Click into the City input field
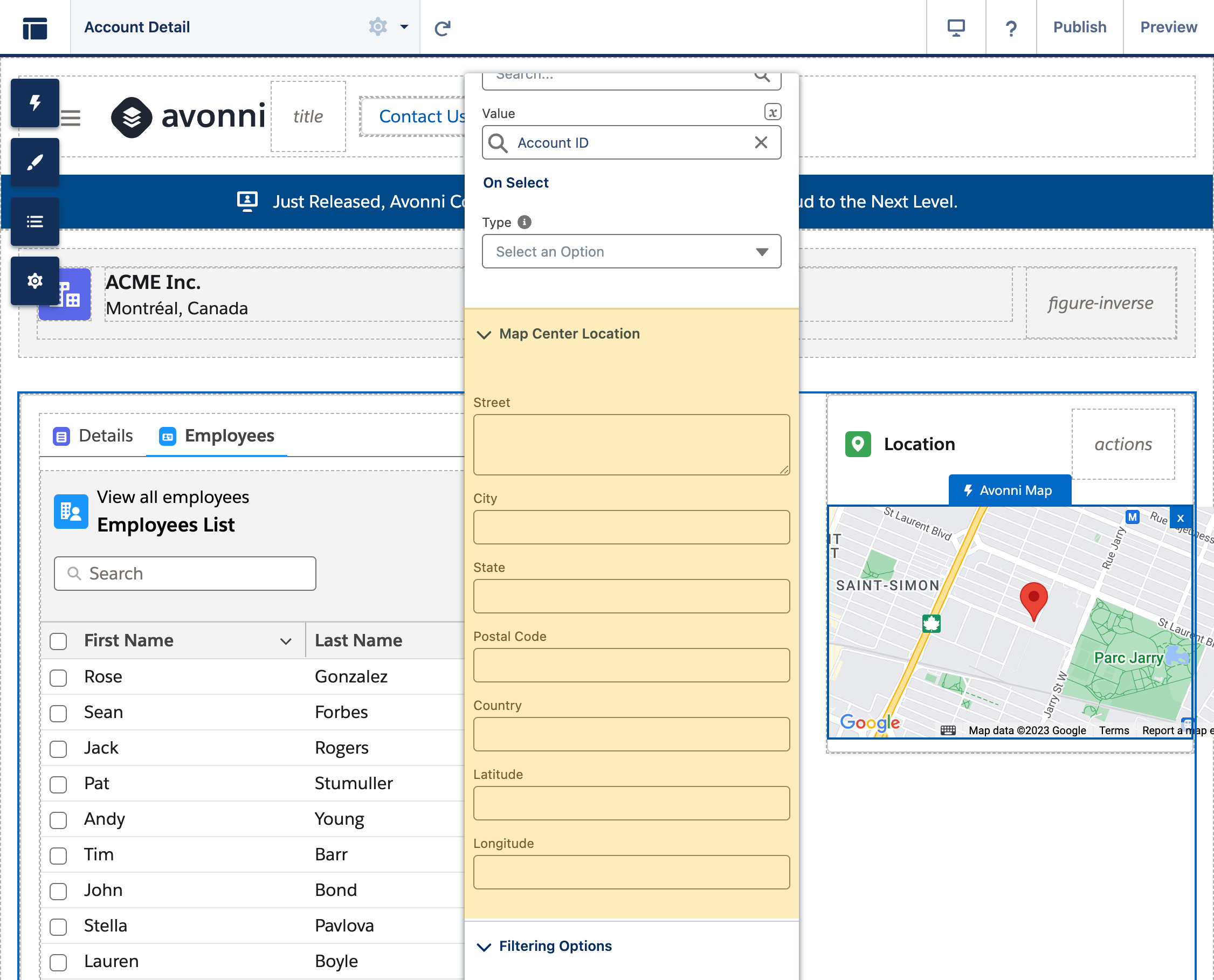This screenshot has width=1214, height=980. [x=631, y=527]
